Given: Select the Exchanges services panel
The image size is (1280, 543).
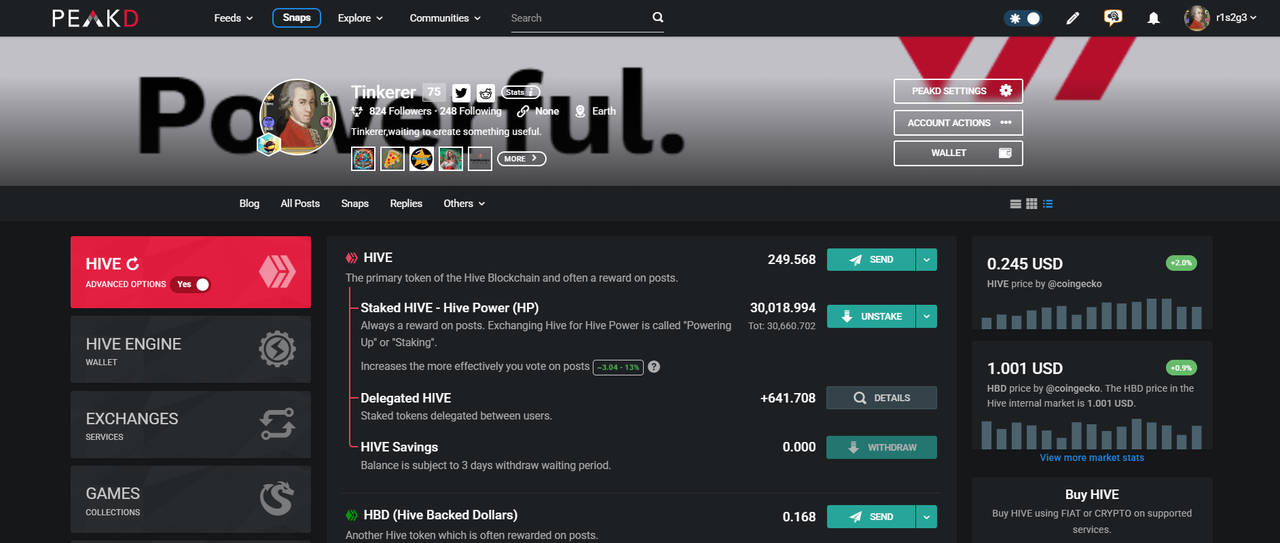Looking at the screenshot, I should [191, 424].
